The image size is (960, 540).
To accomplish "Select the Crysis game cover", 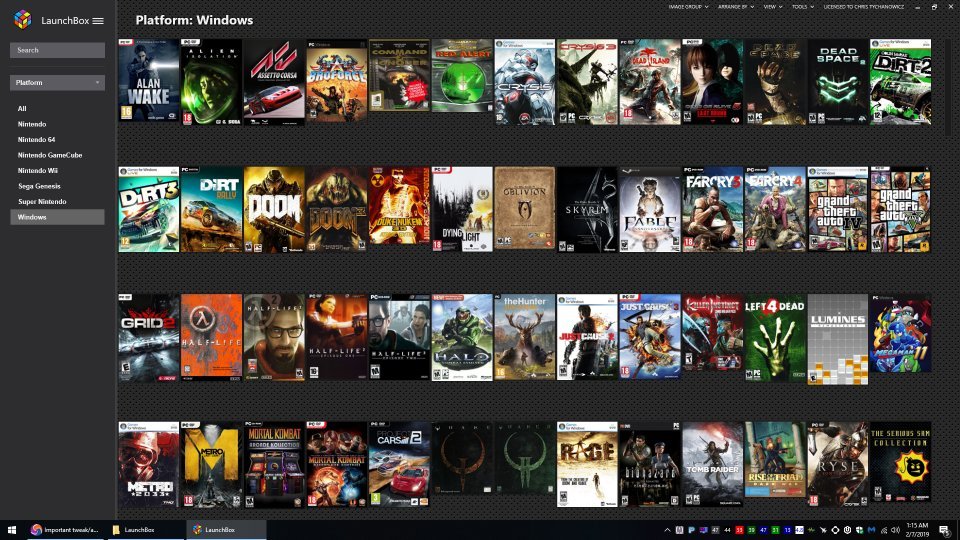I will pyautogui.click(x=525, y=83).
